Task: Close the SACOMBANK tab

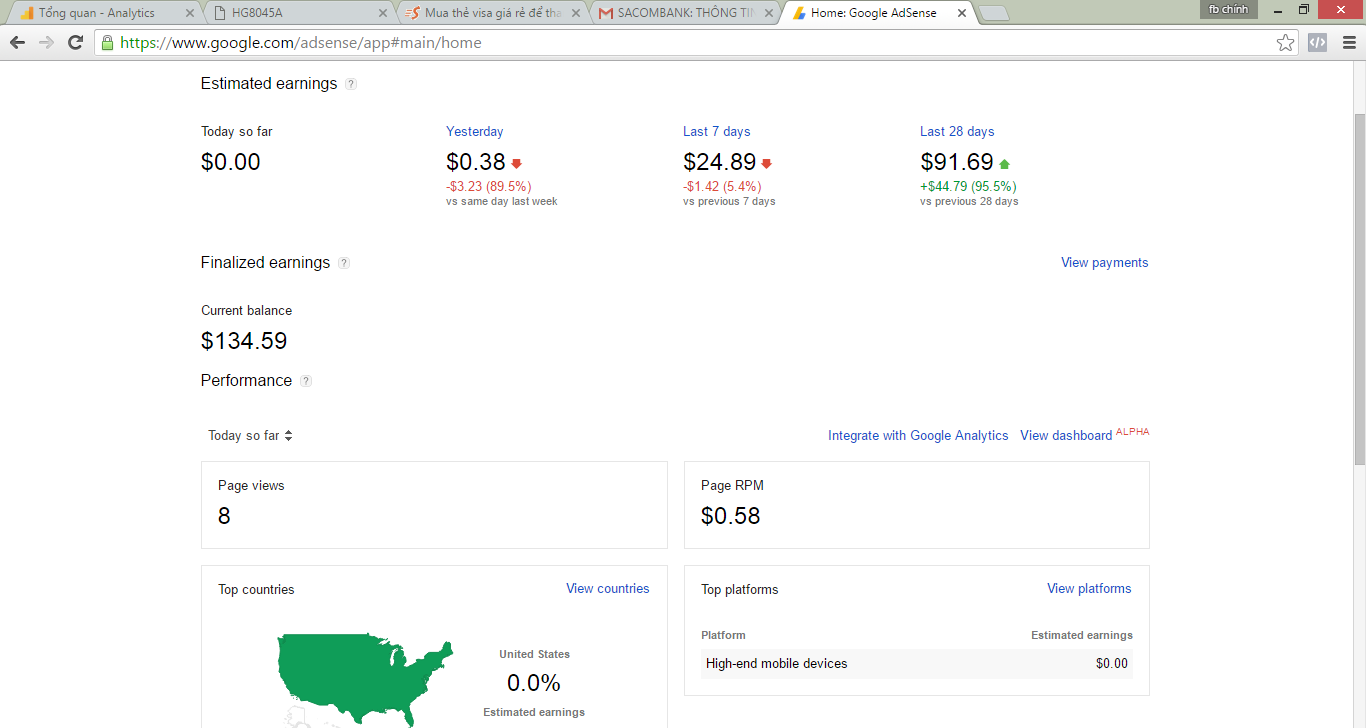Action: point(768,13)
